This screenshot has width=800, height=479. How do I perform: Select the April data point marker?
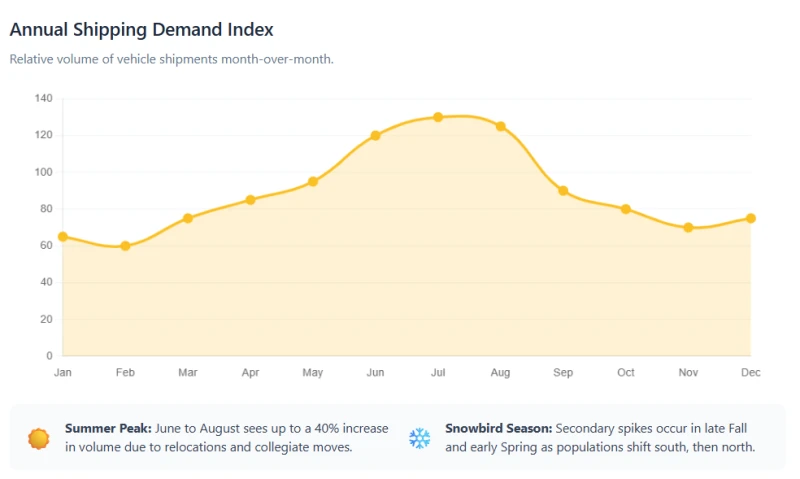point(251,200)
